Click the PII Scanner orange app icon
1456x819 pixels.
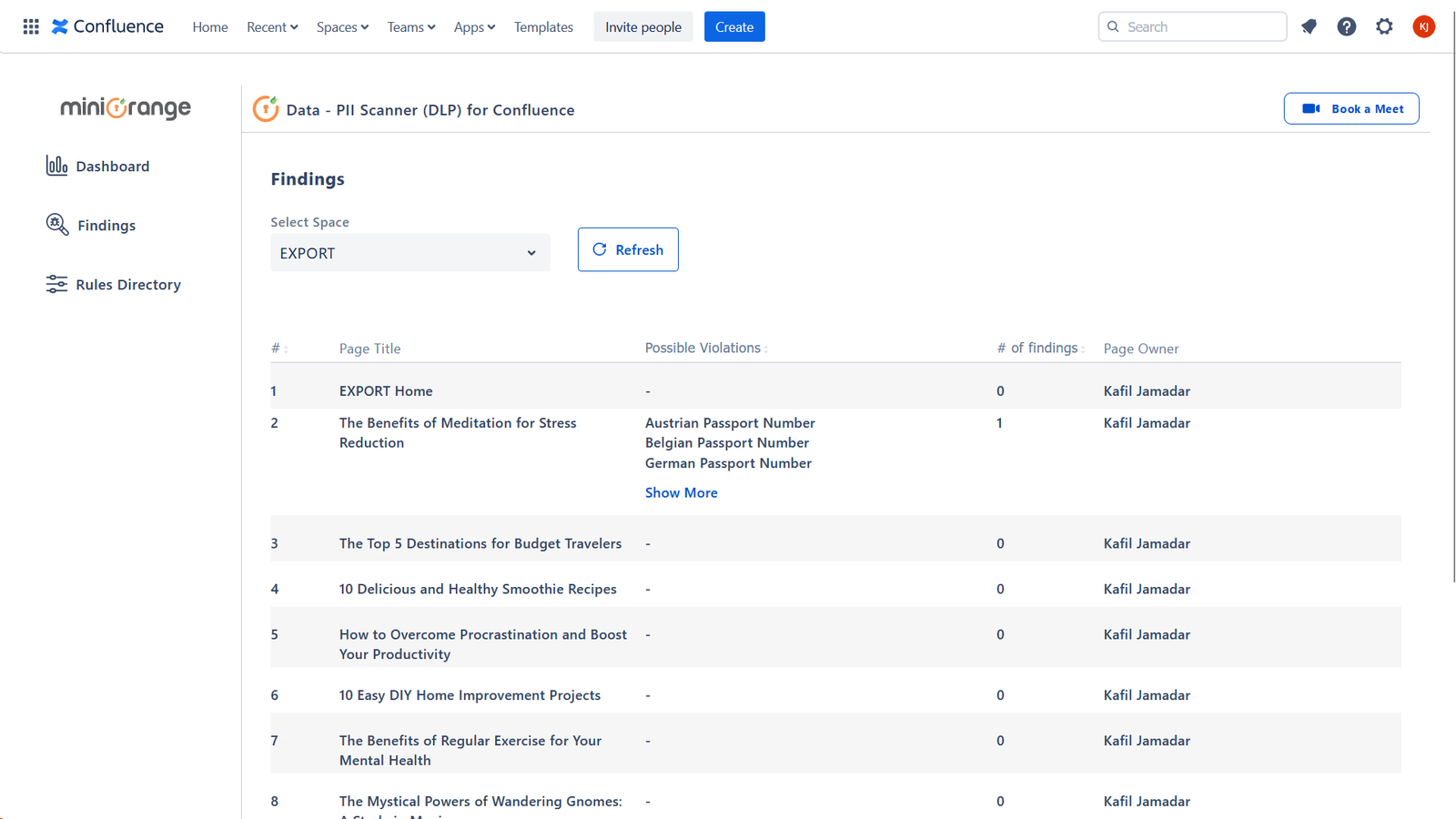point(266,108)
